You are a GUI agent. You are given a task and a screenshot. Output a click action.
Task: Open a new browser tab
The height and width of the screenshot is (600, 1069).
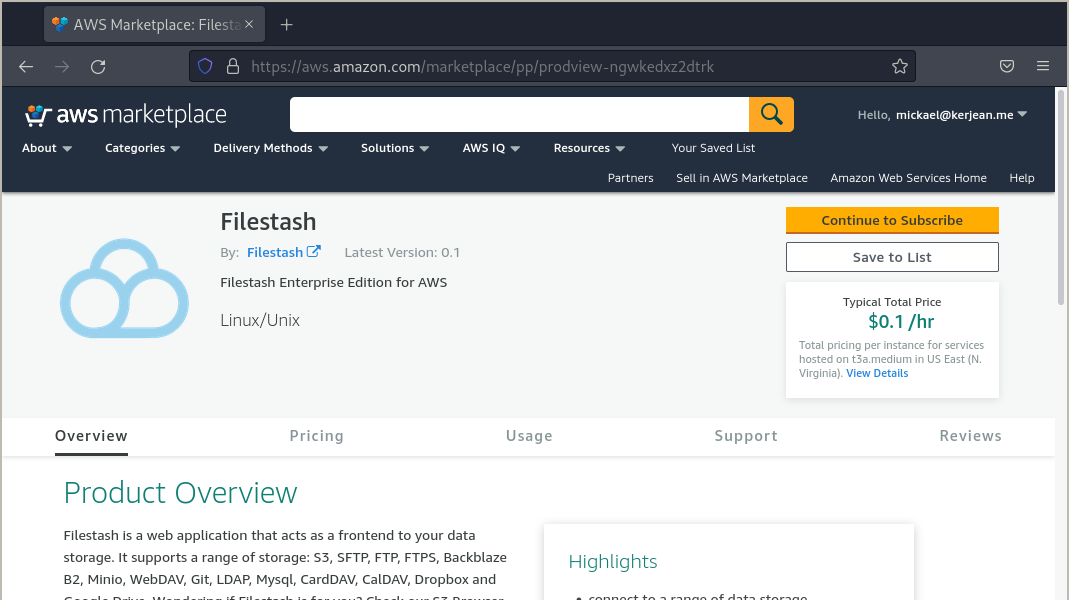click(286, 25)
